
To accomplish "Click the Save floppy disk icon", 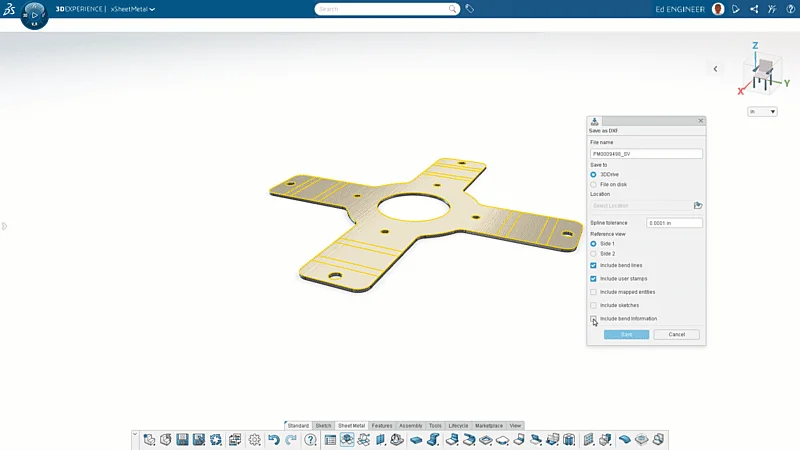I will pyautogui.click(x=182, y=439).
